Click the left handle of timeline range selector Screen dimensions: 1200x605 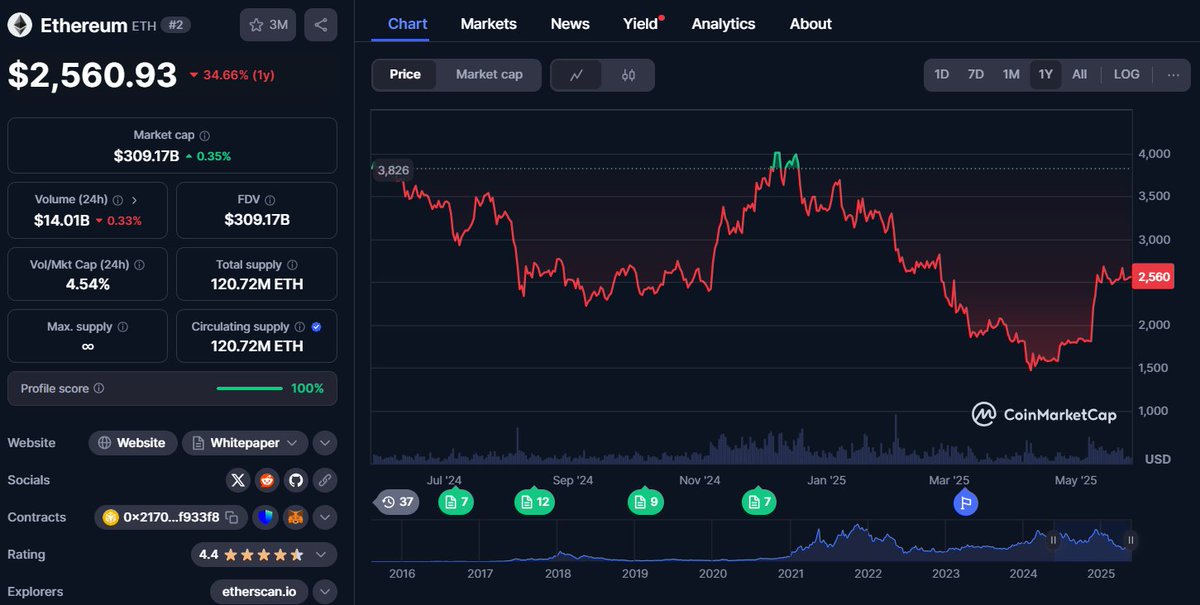tap(1053, 540)
